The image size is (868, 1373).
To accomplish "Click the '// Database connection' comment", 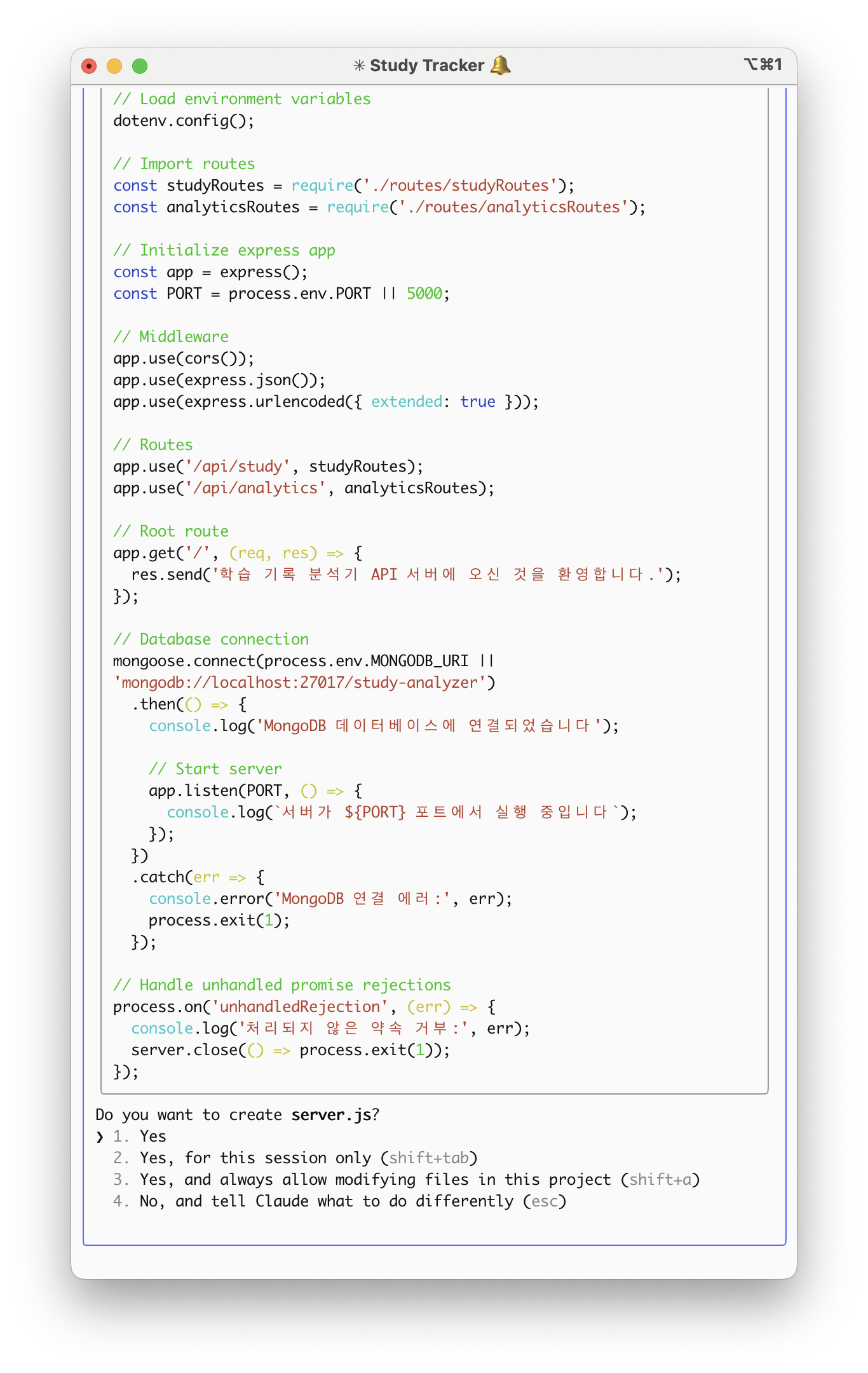I will click(211, 639).
